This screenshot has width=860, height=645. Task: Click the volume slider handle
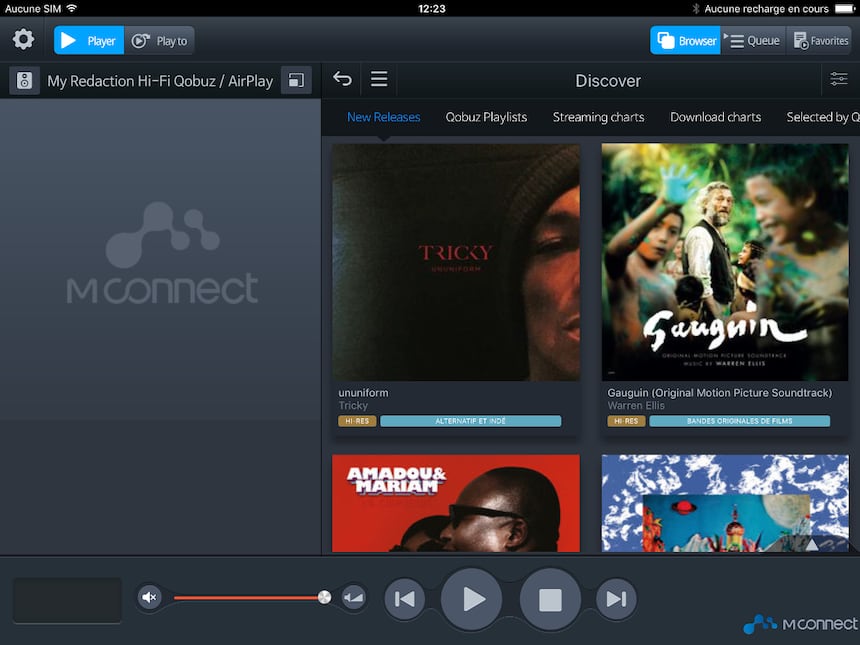[324, 597]
